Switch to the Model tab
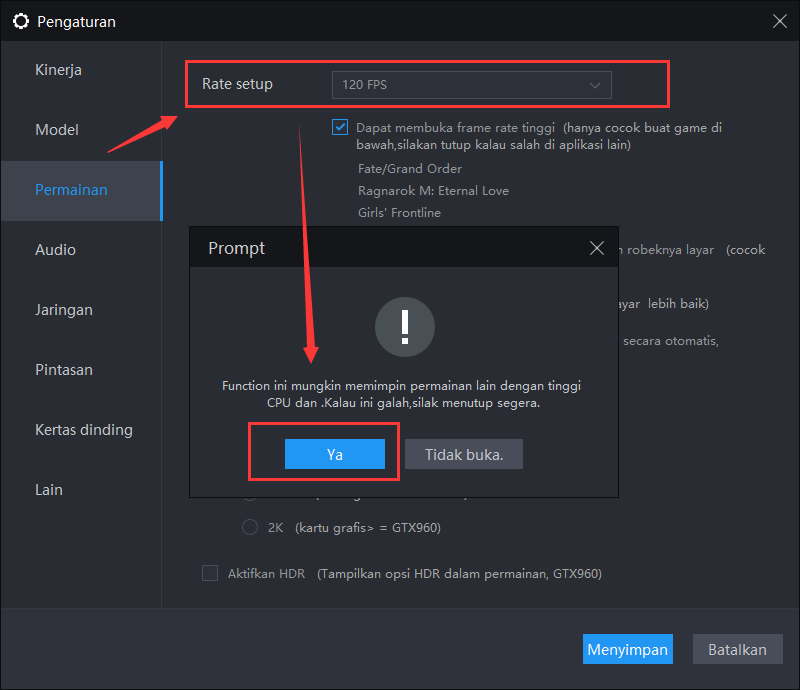The width and height of the screenshot is (800, 690). (57, 130)
